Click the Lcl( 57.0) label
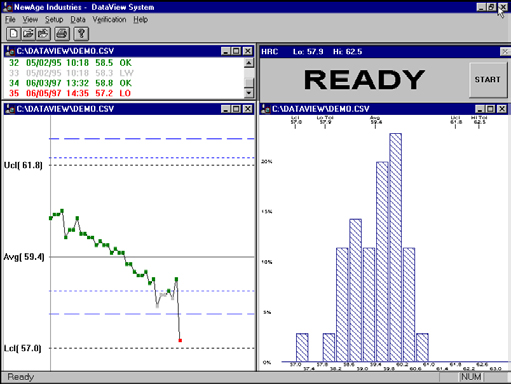The height and width of the screenshot is (384, 511). click(x=23, y=348)
